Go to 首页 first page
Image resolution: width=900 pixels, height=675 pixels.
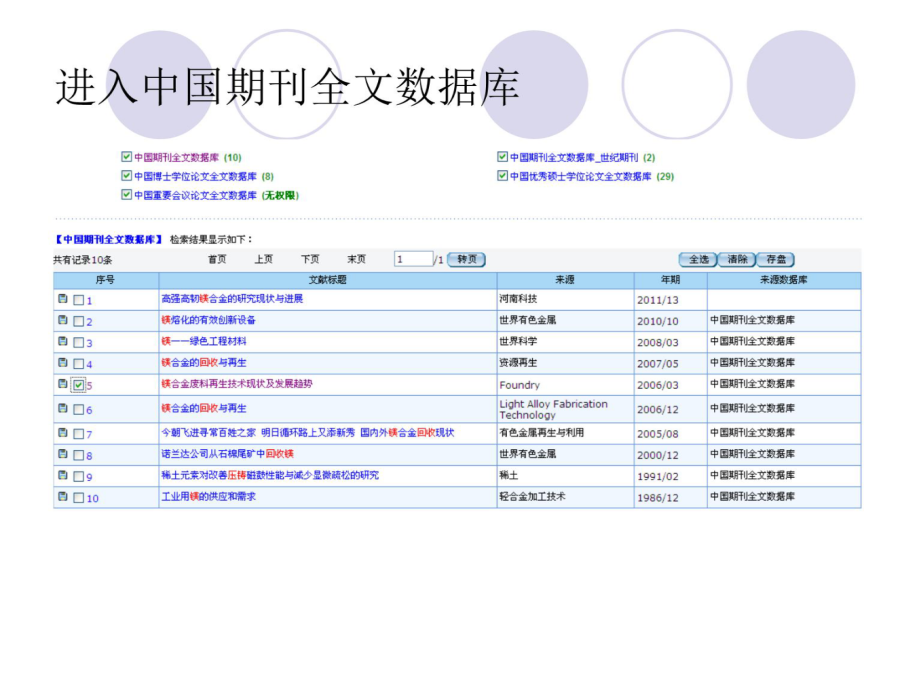click(217, 259)
